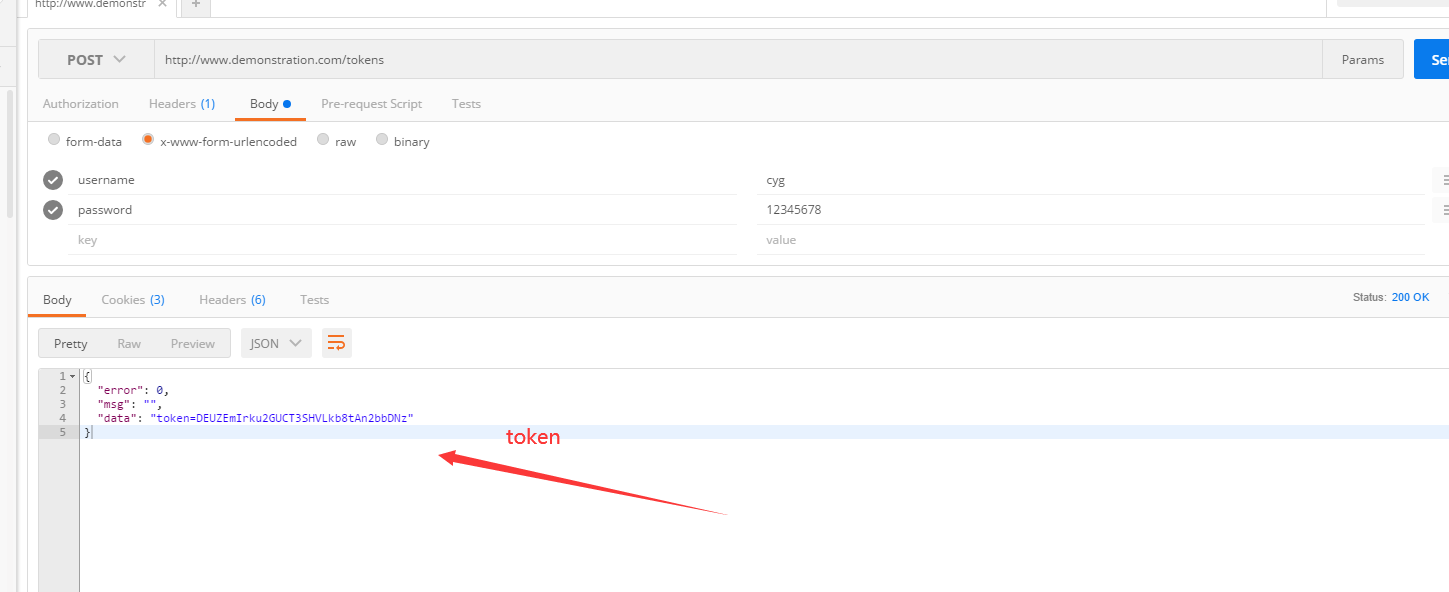Click the "error": 0 response line
This screenshot has width=1449, height=592.
(x=134, y=390)
